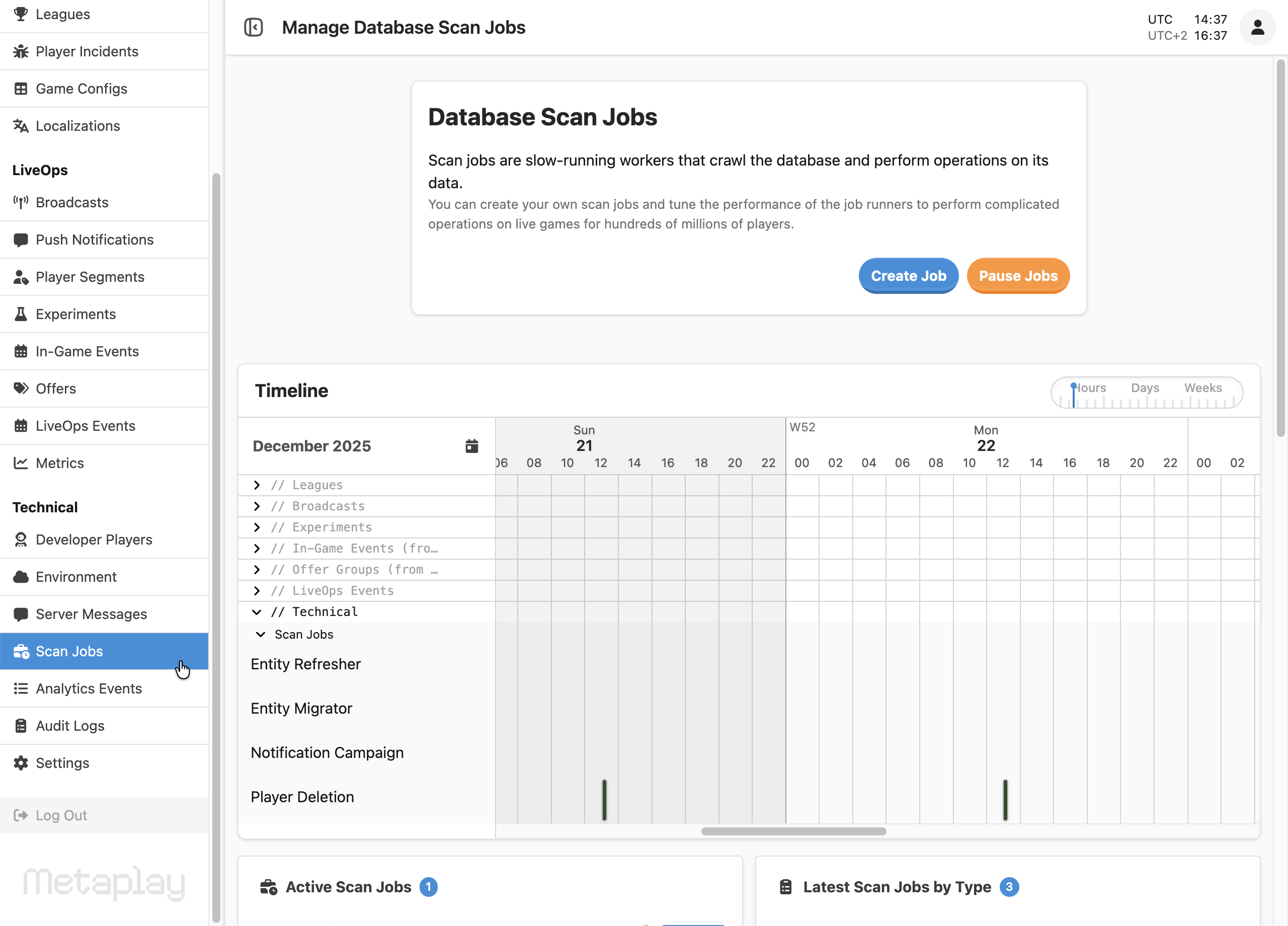Expand the In-Game Events timeline row
The width and height of the screenshot is (1288, 926).
coord(257,548)
